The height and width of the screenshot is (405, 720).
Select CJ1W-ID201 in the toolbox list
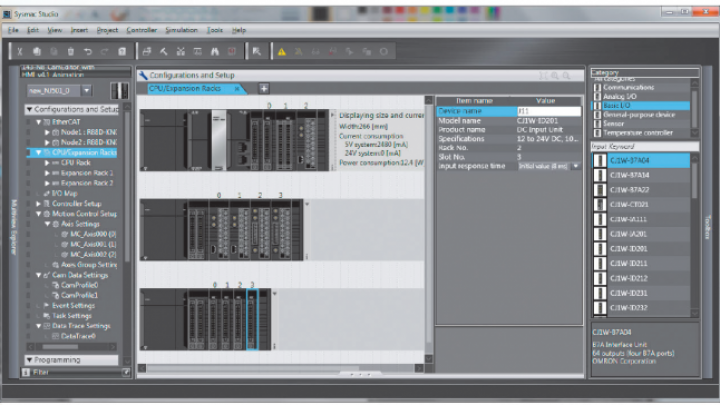(x=641, y=248)
